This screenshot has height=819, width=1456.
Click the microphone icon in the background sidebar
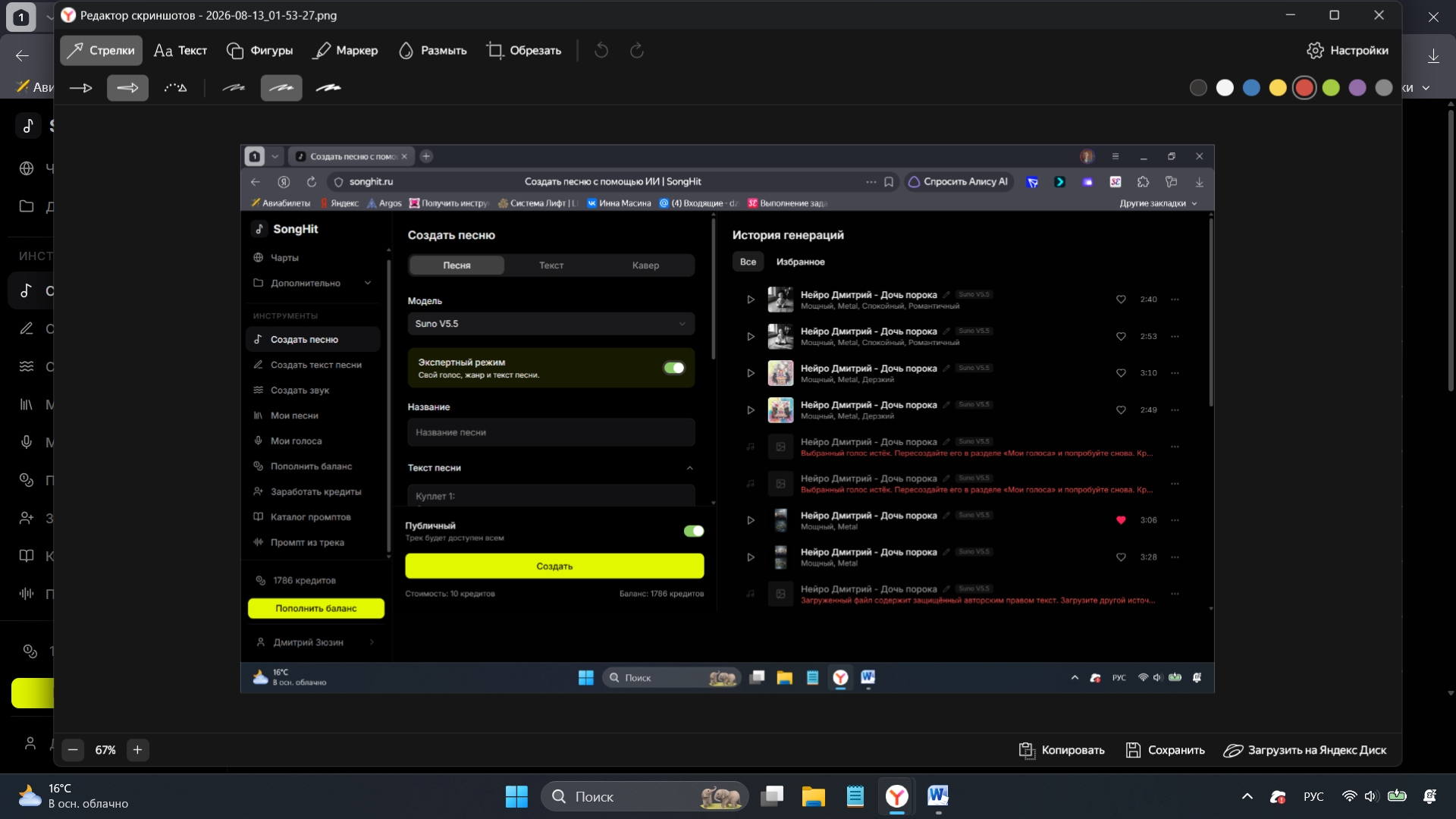tap(27, 442)
